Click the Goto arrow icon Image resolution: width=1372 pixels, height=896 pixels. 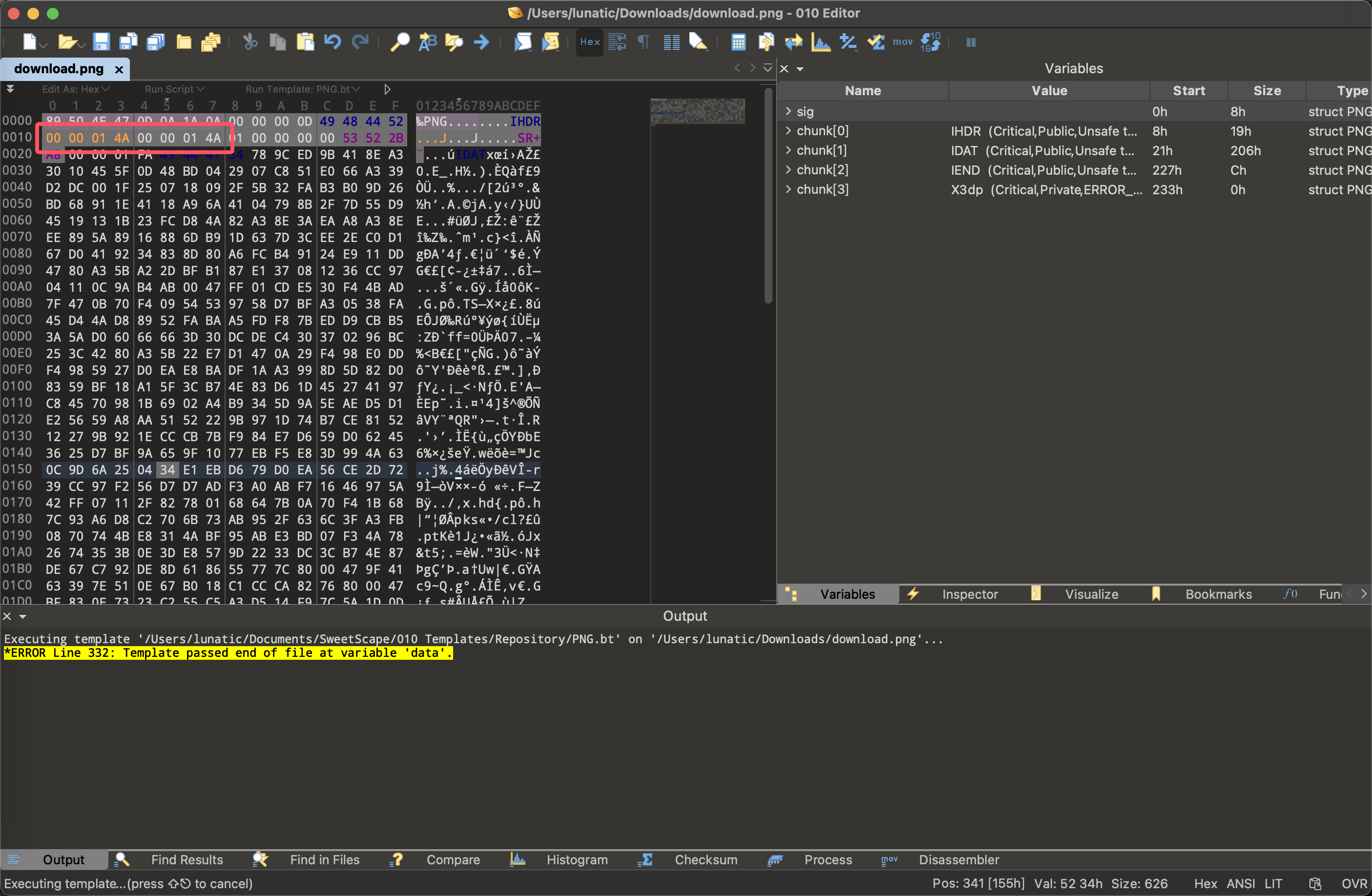pos(481,41)
